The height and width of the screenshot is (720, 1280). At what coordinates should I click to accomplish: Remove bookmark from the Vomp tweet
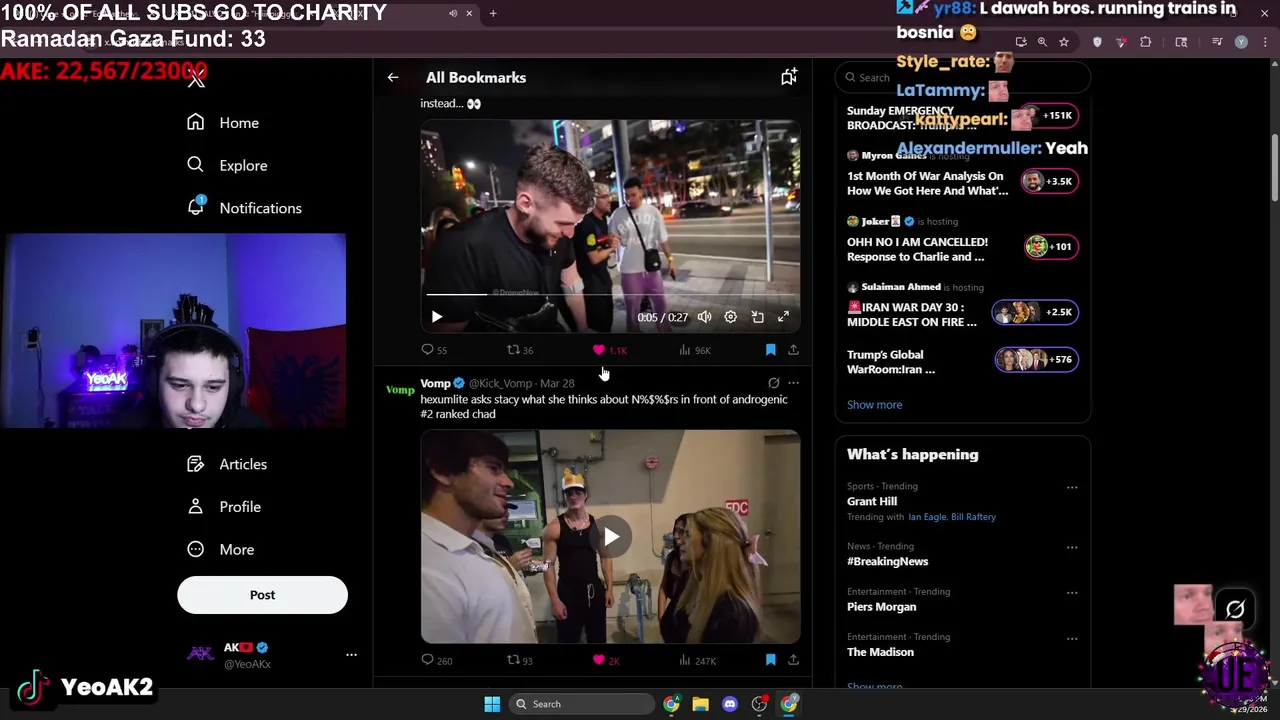[x=770, y=660]
